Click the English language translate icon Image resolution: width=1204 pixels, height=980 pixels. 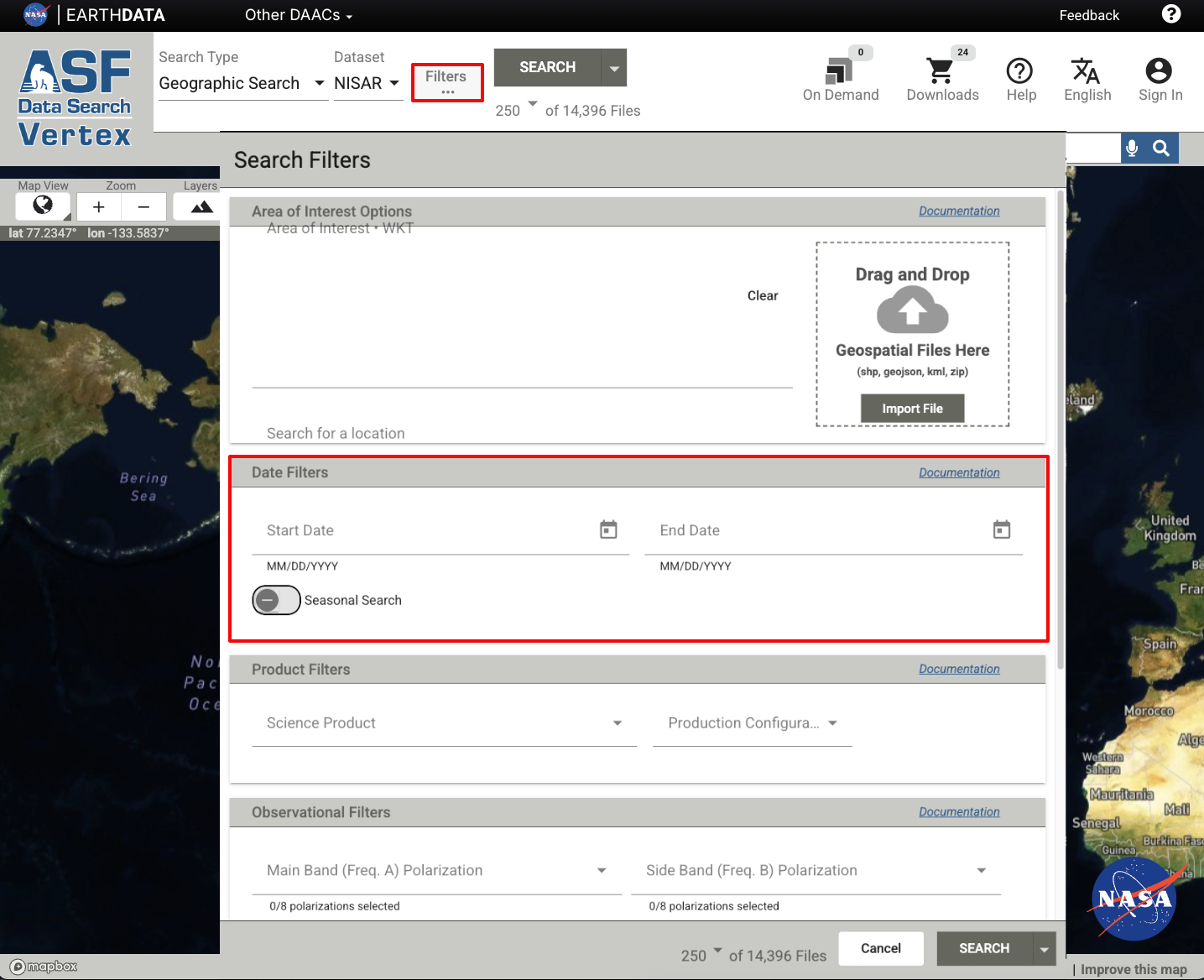(1086, 71)
